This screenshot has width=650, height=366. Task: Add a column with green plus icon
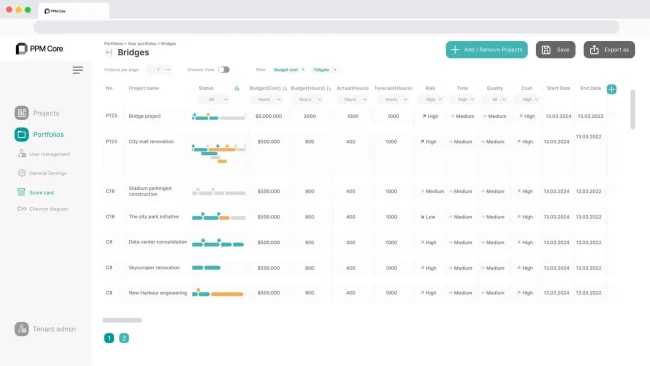[611, 89]
